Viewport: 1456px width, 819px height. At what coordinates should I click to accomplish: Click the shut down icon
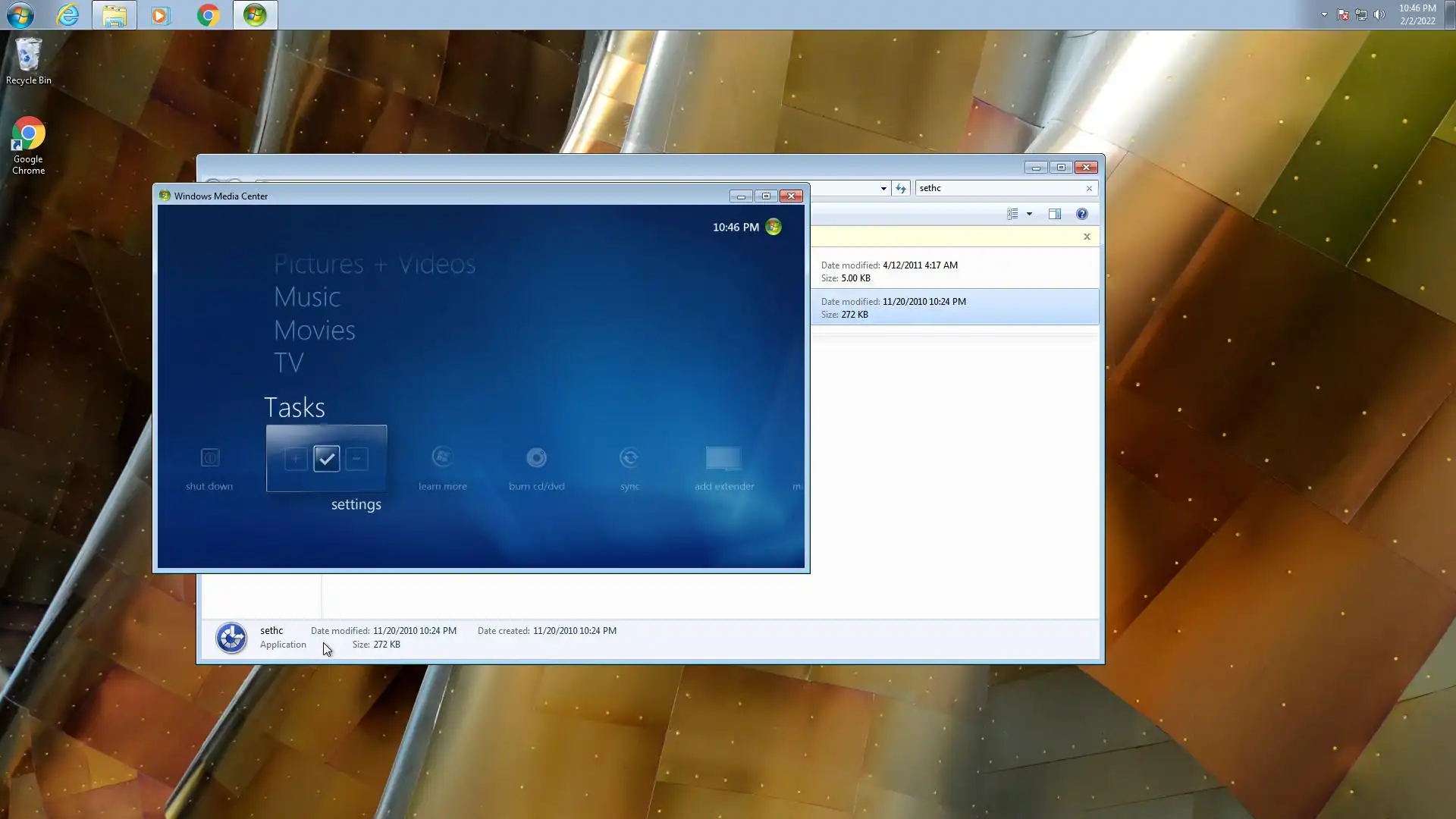click(209, 458)
